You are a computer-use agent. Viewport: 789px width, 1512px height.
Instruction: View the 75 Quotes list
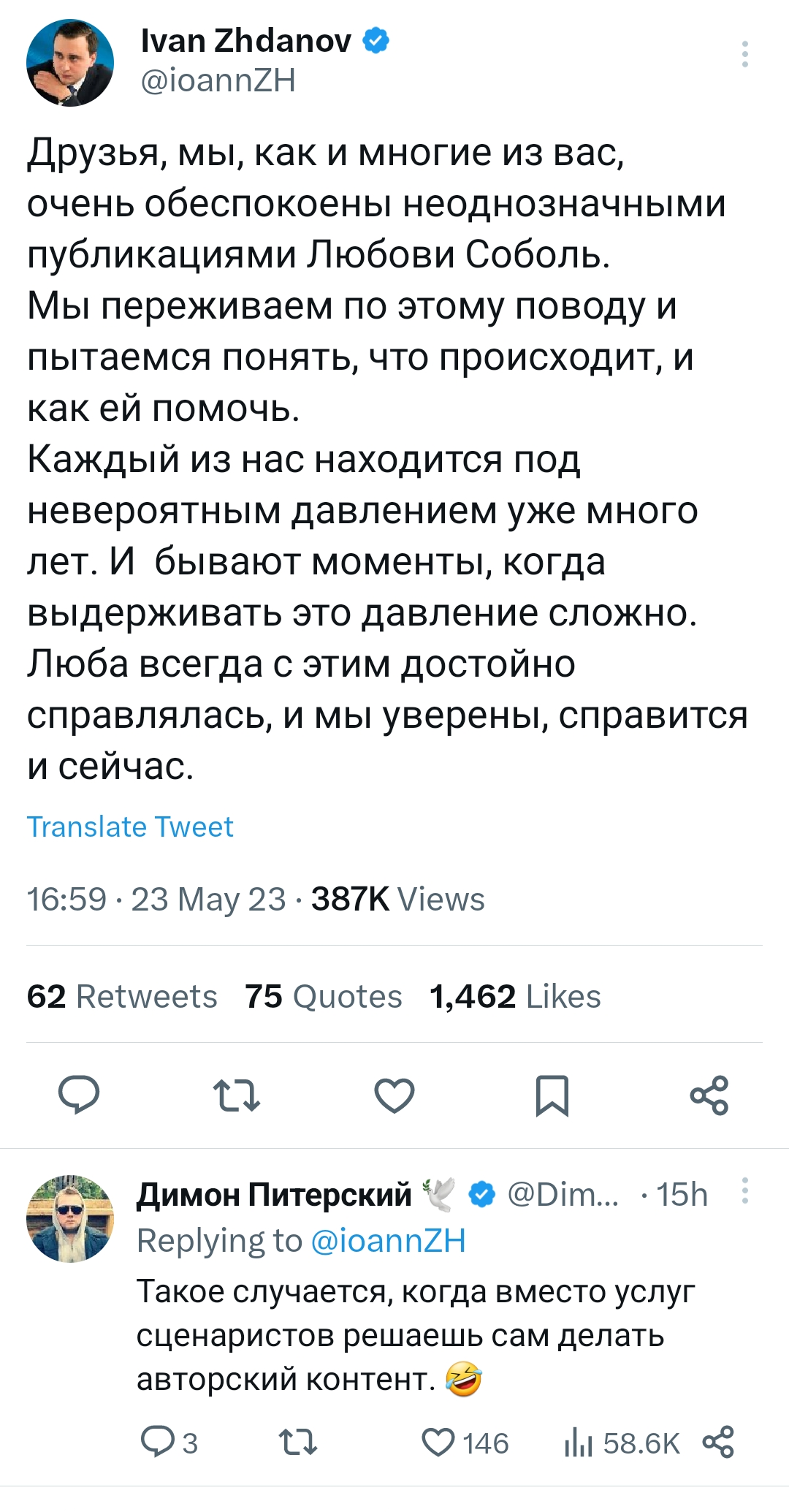[323, 996]
